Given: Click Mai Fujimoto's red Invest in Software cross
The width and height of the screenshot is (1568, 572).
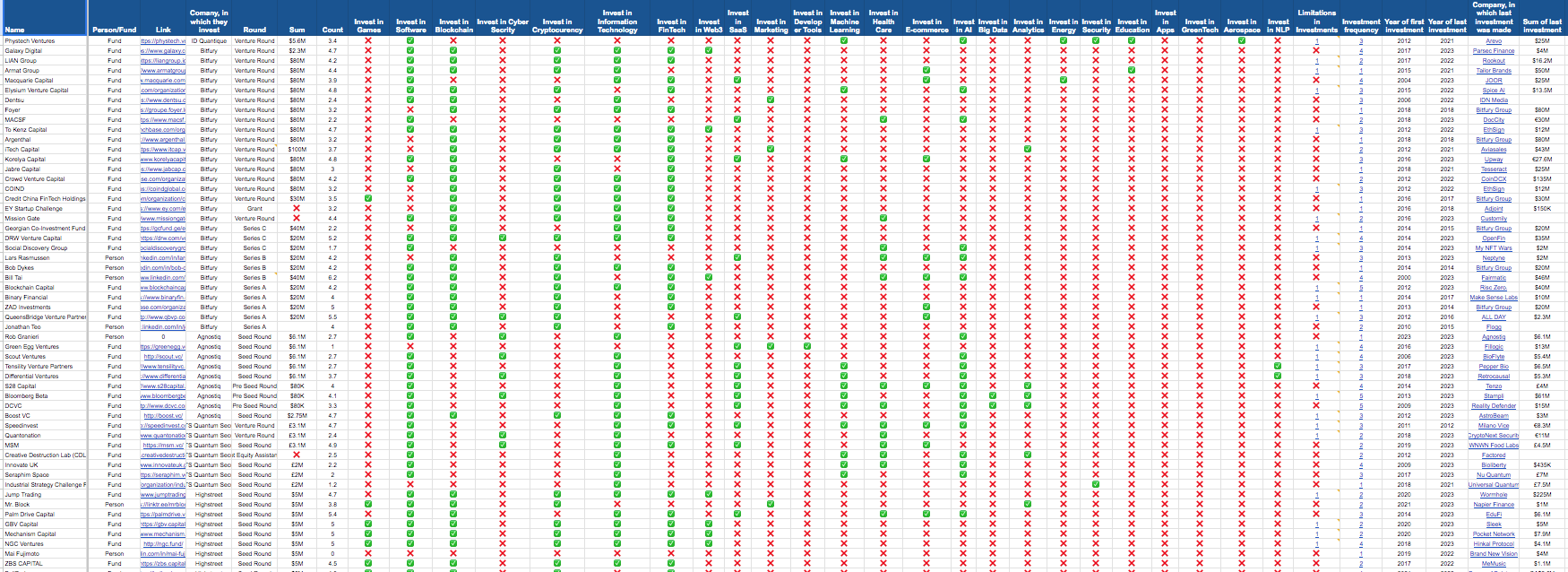Looking at the screenshot, I should click(x=410, y=554).
